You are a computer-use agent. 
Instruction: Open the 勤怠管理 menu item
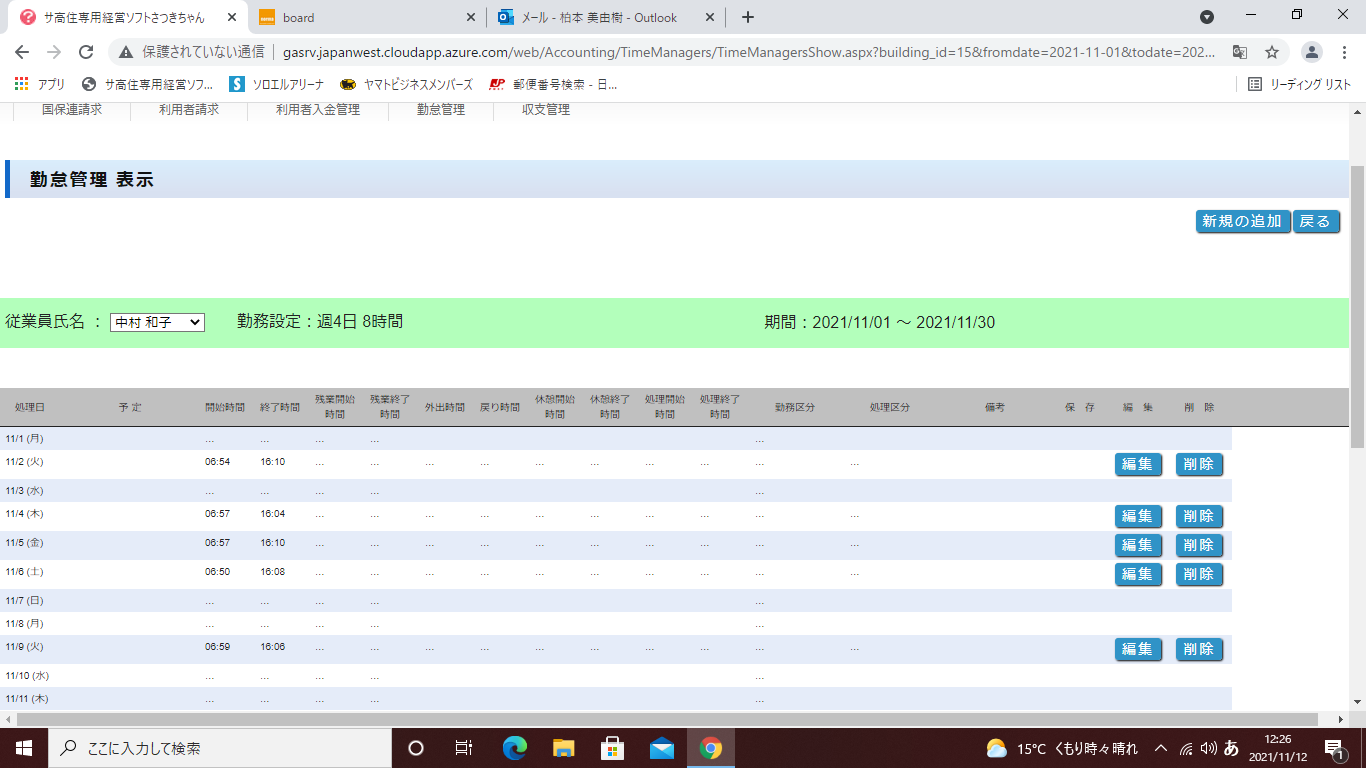point(441,110)
